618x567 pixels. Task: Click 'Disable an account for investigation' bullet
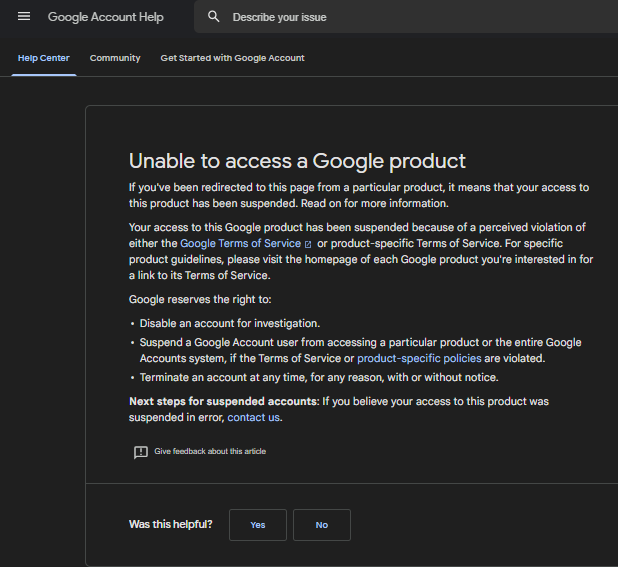click(x=230, y=323)
